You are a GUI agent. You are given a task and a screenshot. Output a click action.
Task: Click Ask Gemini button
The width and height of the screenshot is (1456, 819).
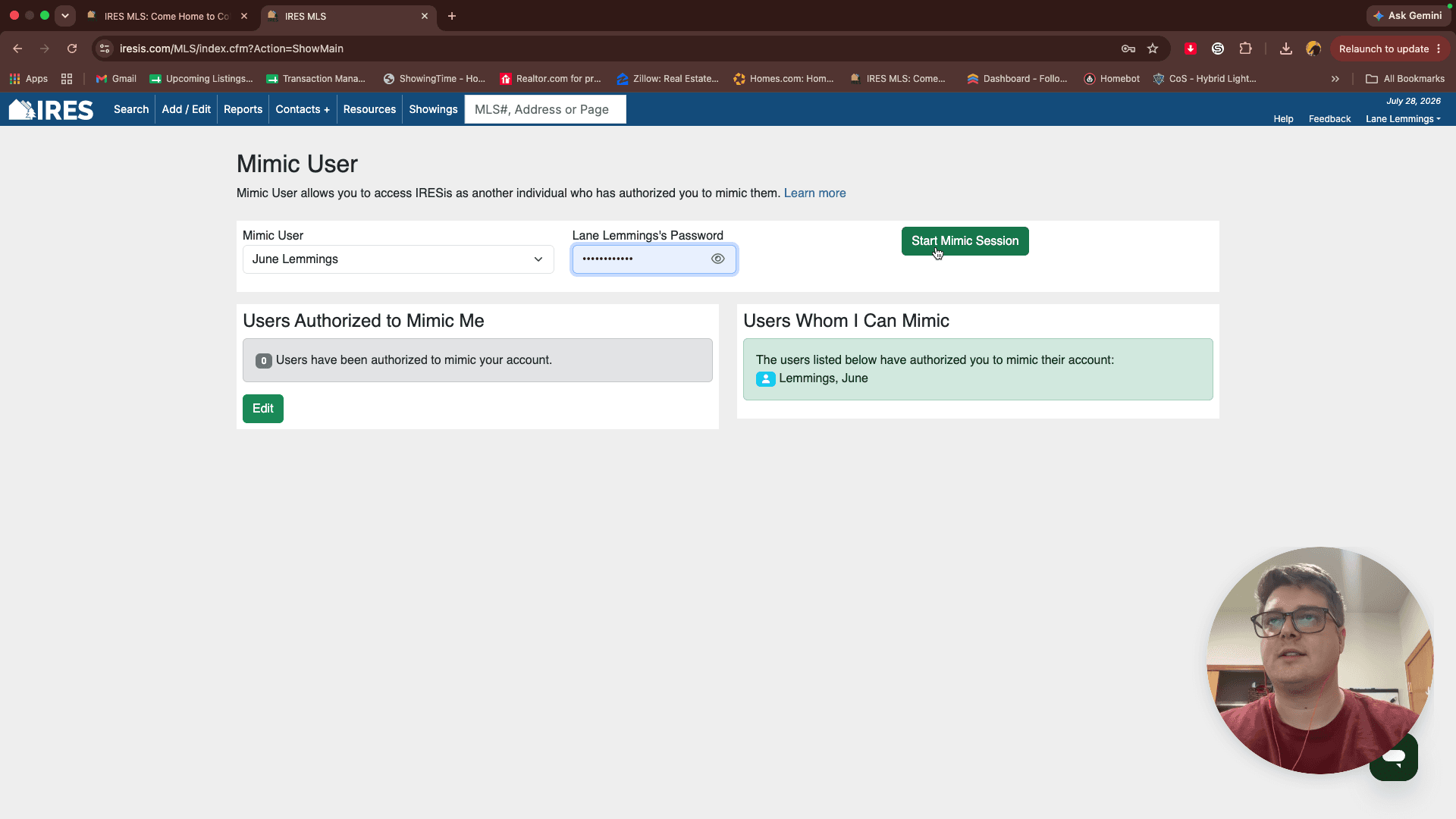1407,16
